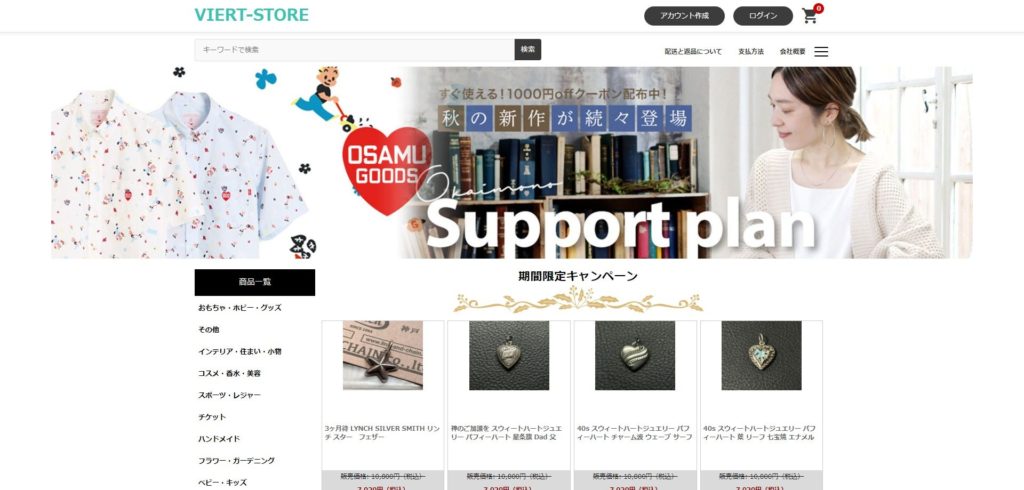This screenshot has width=1024, height=490.
Task: Open the hamburger menu icon
Action: (x=821, y=52)
